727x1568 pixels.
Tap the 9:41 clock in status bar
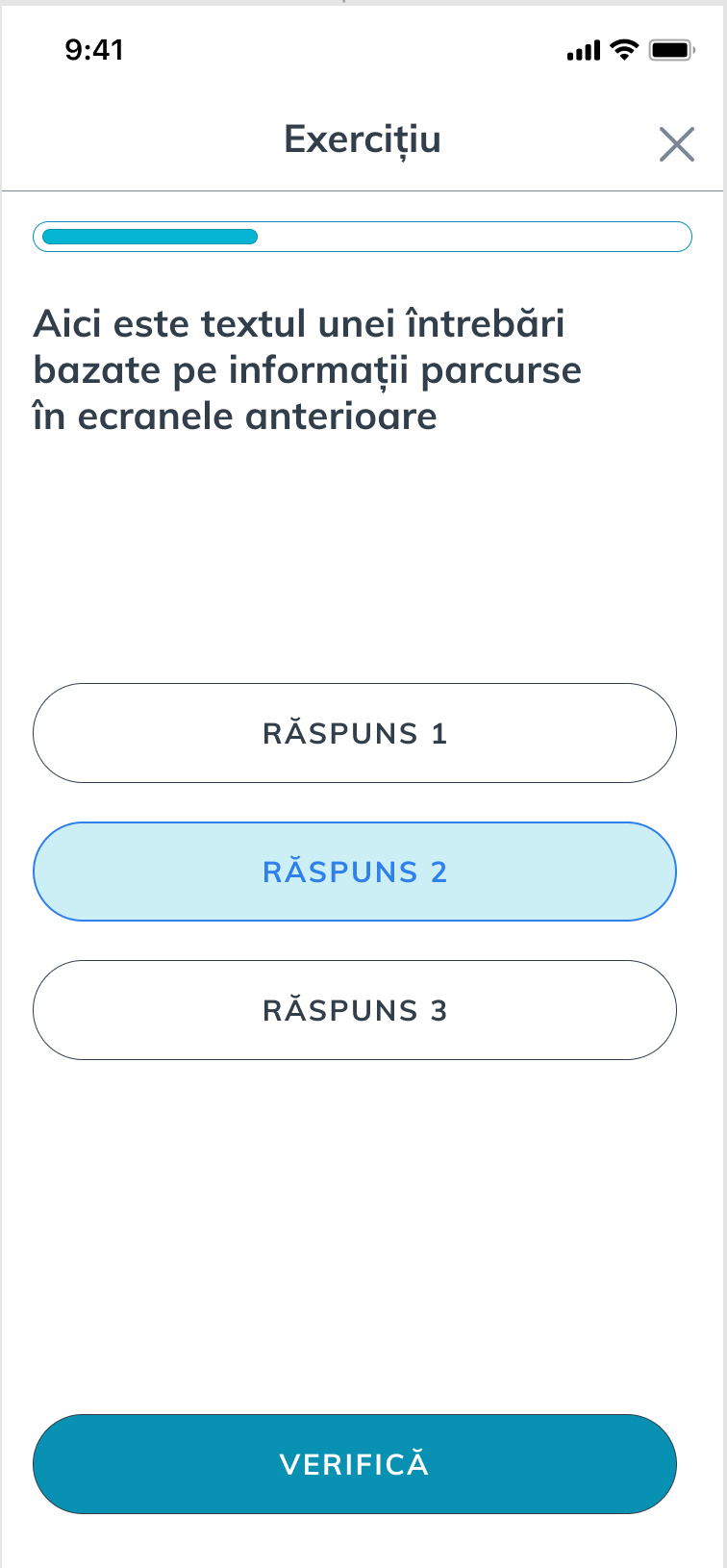click(94, 50)
